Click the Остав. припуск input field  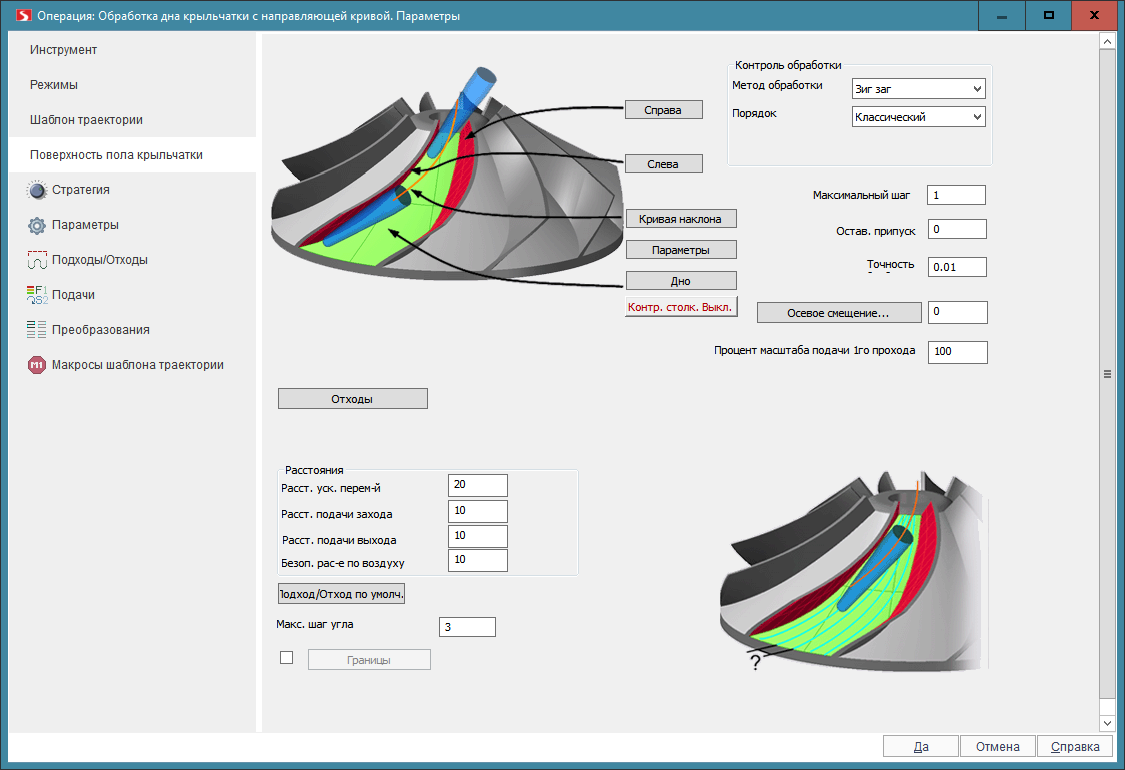(957, 230)
